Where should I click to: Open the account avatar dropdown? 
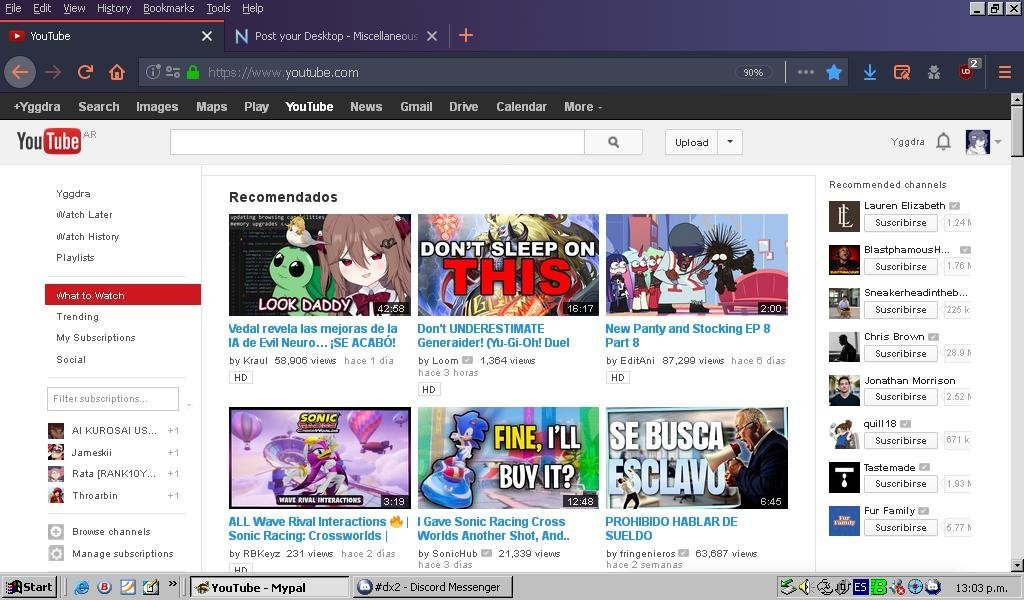coord(983,142)
